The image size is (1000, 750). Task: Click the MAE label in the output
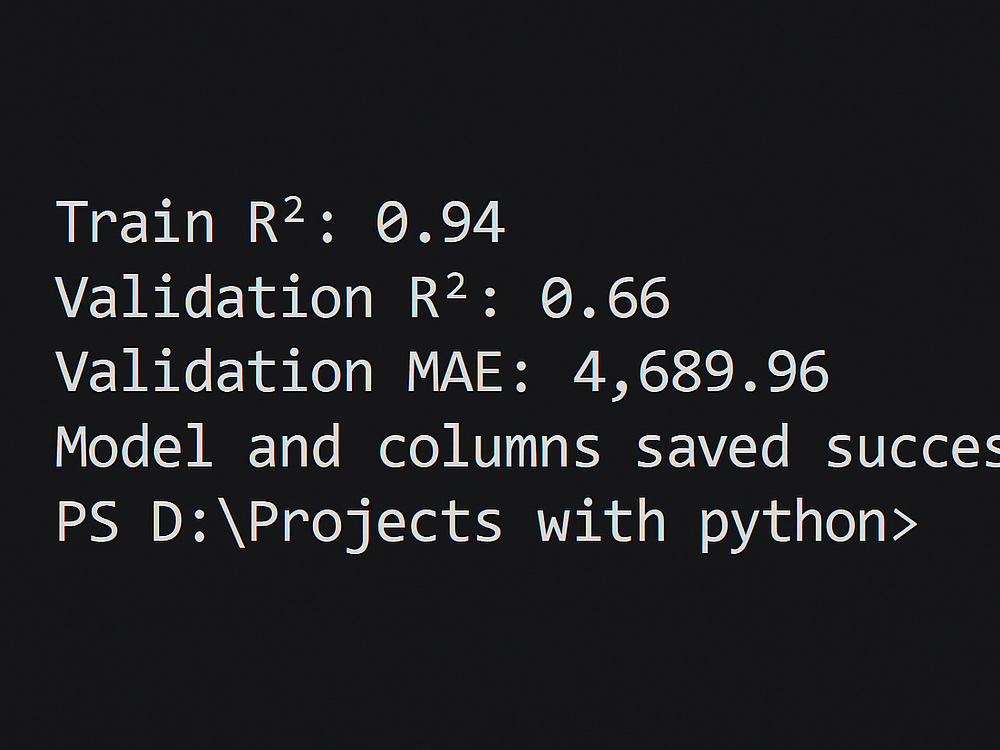coord(455,372)
